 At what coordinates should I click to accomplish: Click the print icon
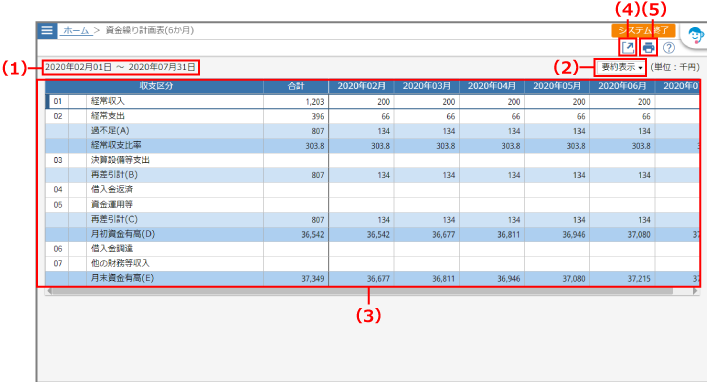pos(648,47)
